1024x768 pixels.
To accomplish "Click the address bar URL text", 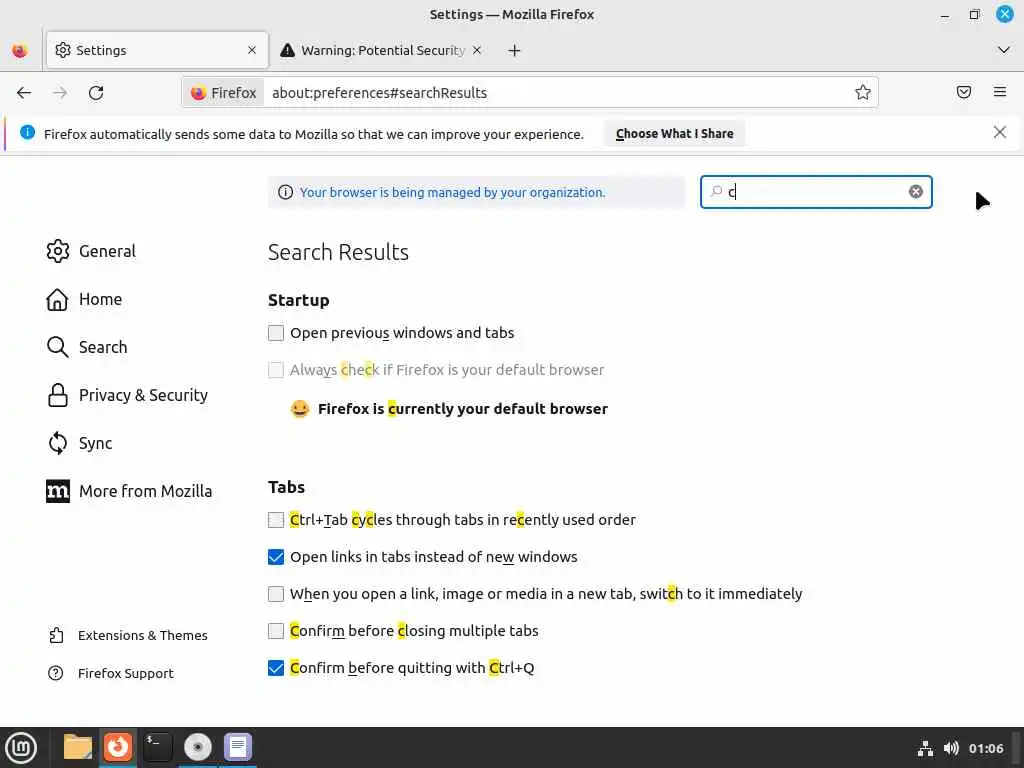I will 379,93.
